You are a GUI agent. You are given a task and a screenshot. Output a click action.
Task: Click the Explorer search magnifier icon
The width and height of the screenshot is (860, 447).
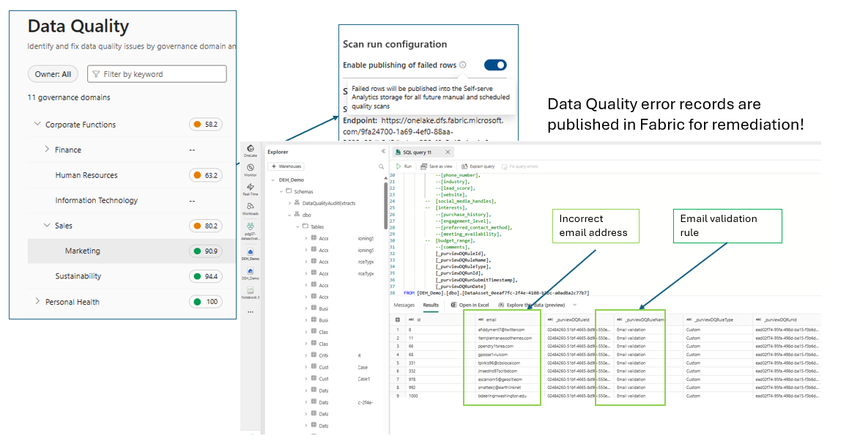point(381,166)
